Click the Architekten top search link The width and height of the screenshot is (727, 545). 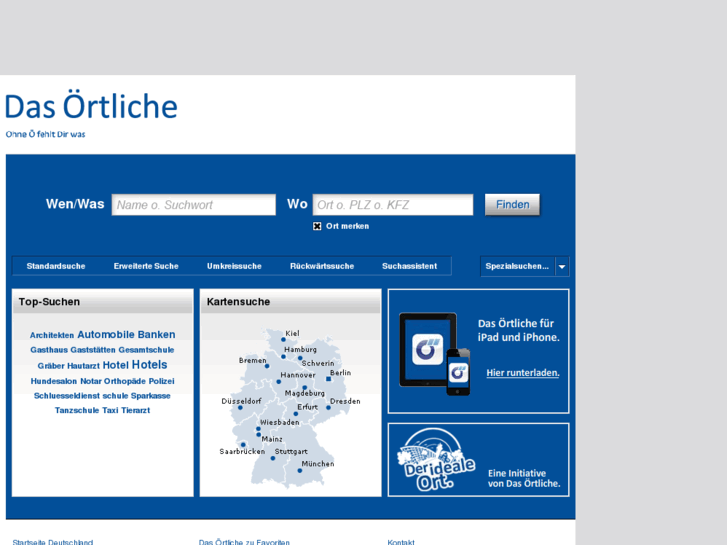[52, 335]
